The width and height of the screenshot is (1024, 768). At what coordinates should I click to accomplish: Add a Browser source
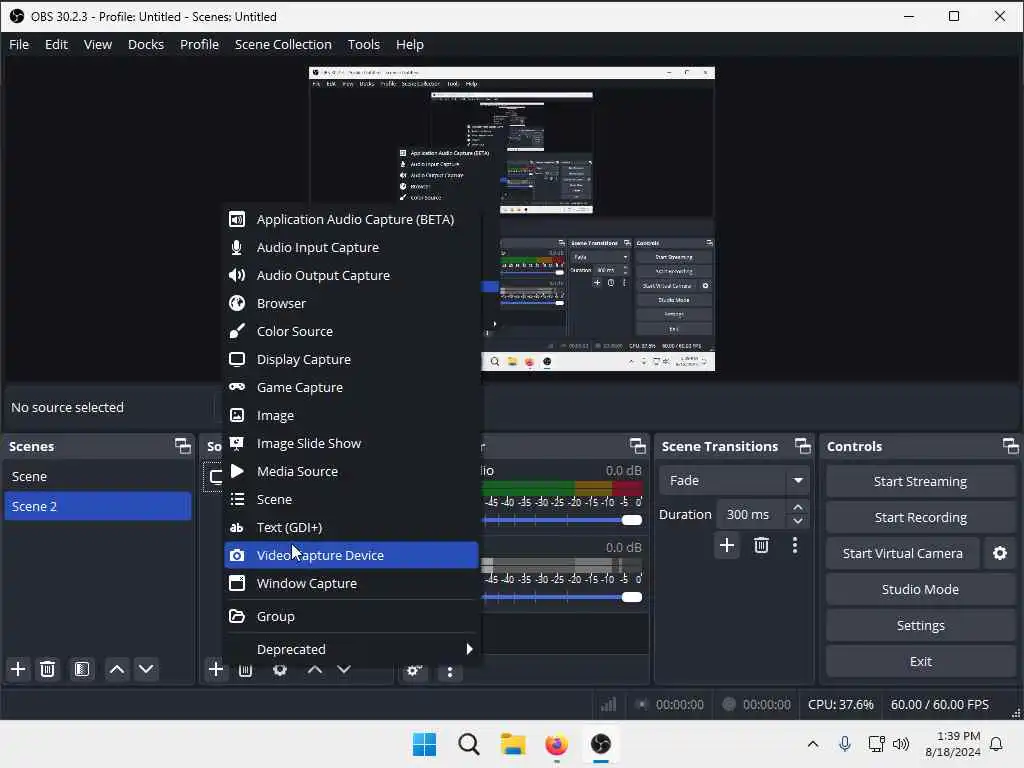point(351,304)
